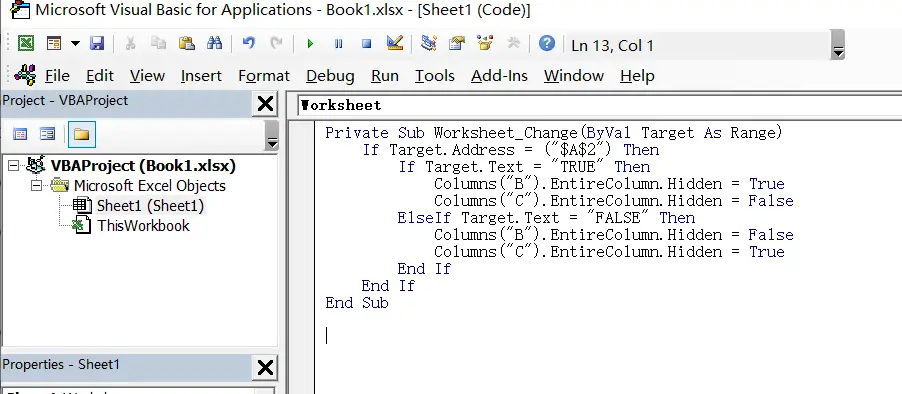Open Help with the question mark icon
Screen dimensions: 902x394
coord(546,44)
